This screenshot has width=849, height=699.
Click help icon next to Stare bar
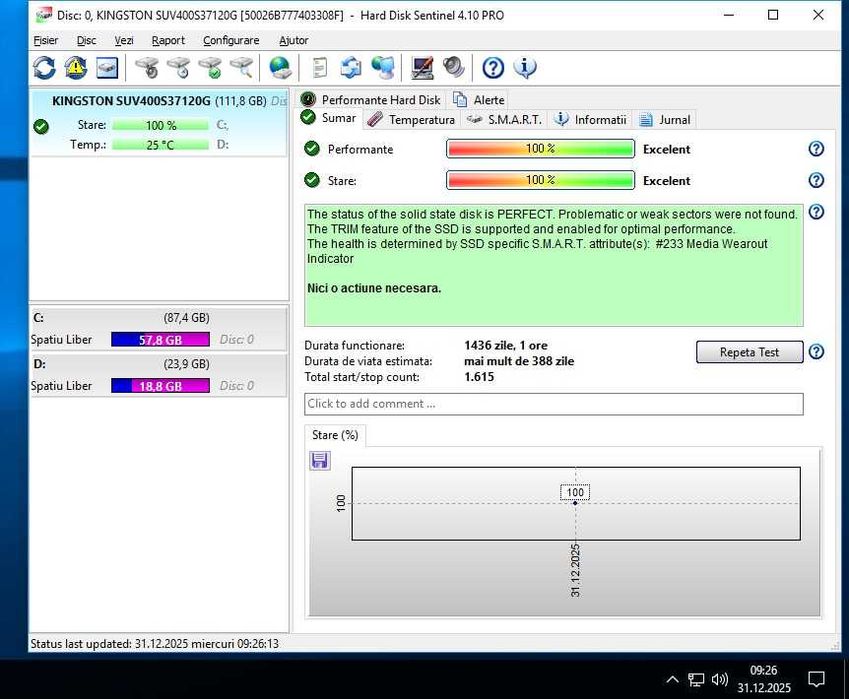click(x=816, y=180)
